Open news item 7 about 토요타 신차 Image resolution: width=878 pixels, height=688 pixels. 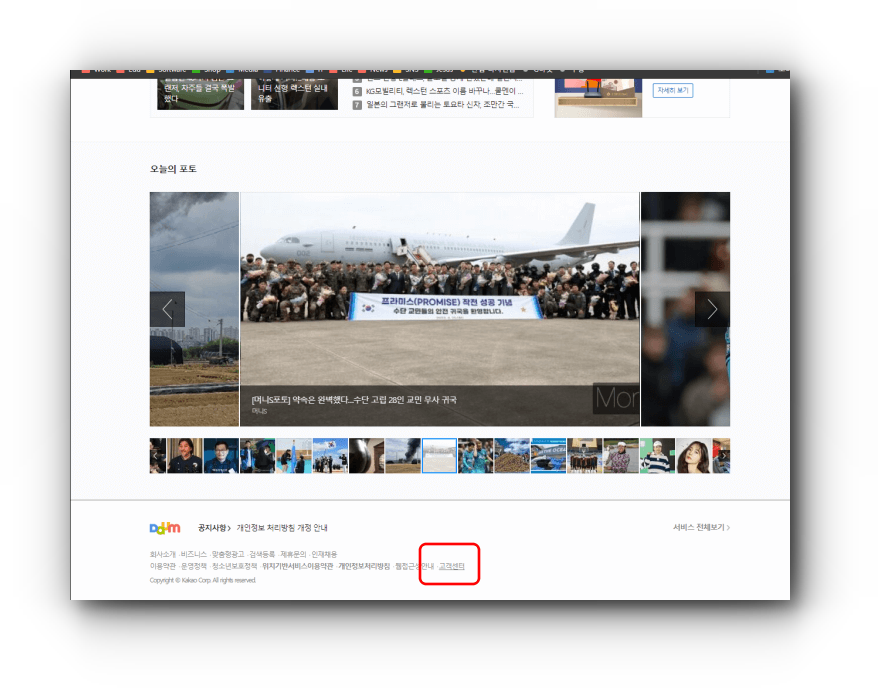point(442,105)
